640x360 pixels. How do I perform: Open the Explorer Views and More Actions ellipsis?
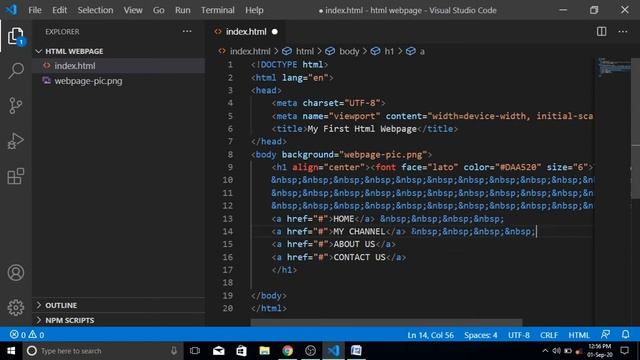[187, 31]
